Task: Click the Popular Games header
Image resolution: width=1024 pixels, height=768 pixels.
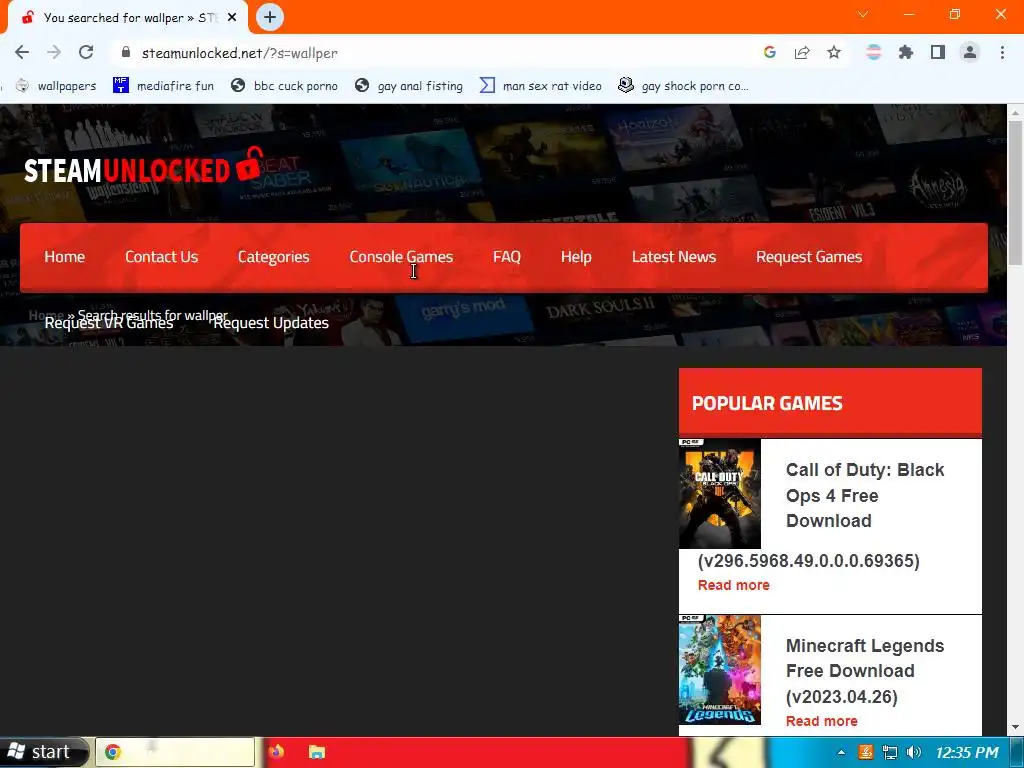Action: pyautogui.click(x=830, y=402)
